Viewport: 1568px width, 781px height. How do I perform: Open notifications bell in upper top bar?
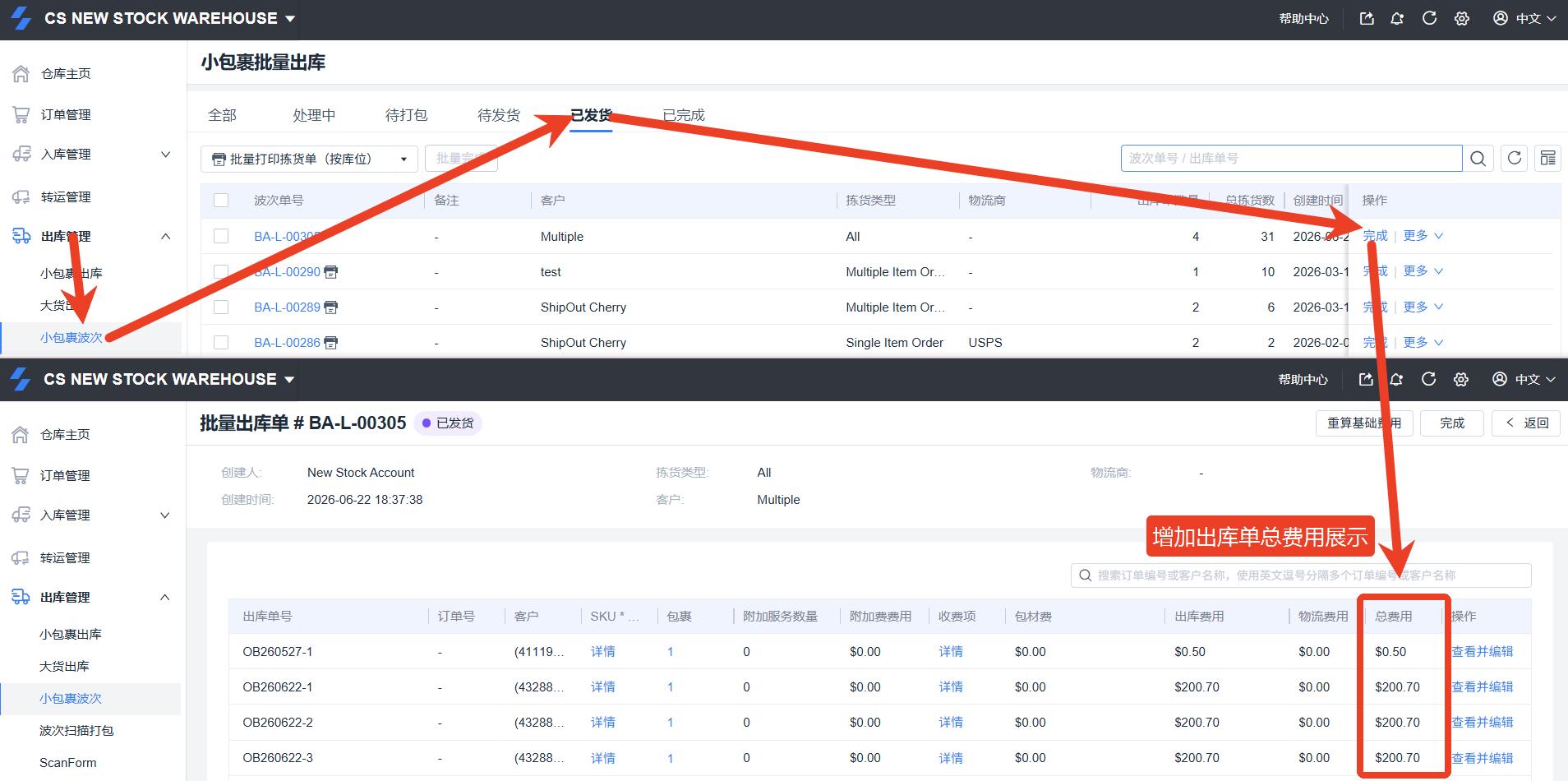tap(1397, 18)
